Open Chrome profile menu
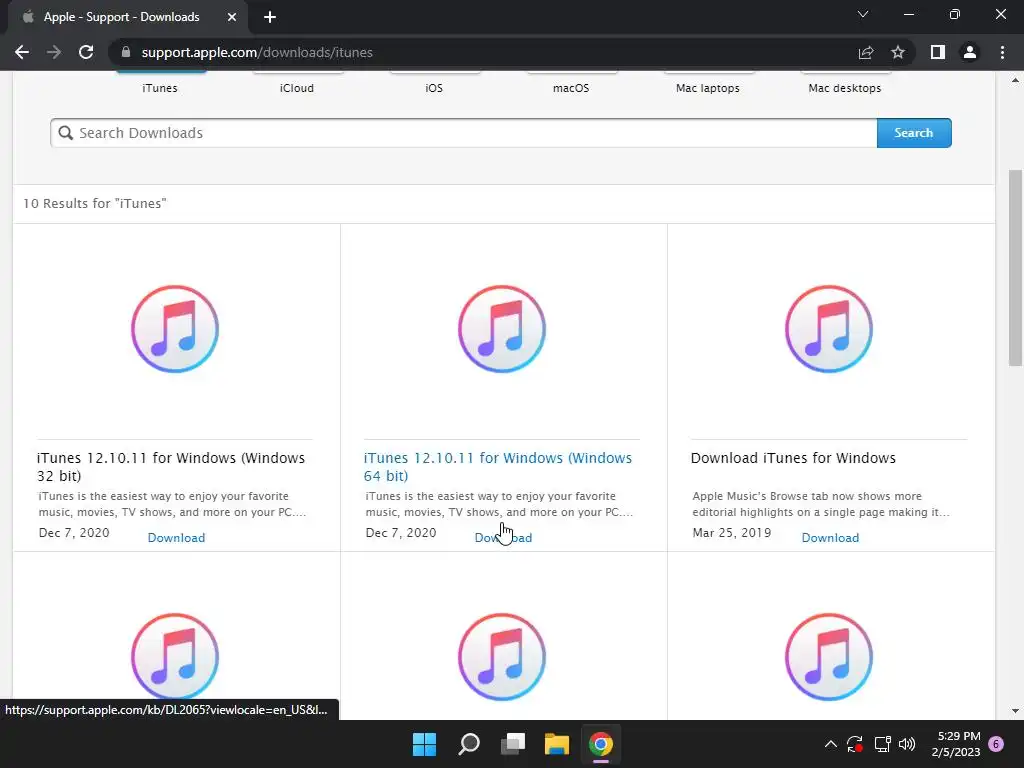The width and height of the screenshot is (1024, 768). click(970, 52)
